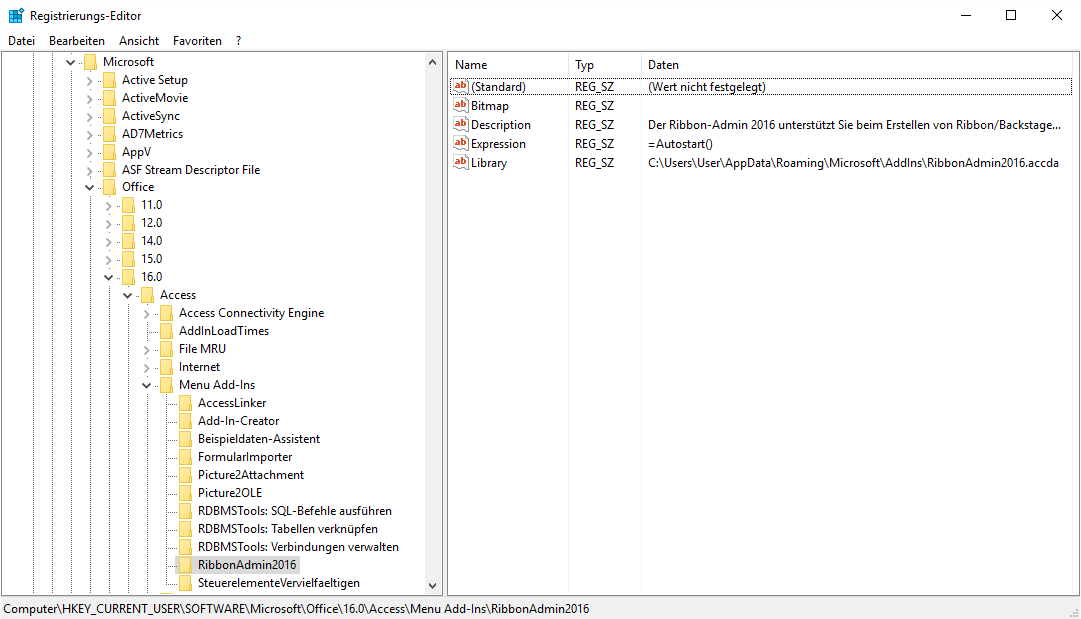Expand Access Connectivity Engine key
The width and height of the screenshot is (1081, 619).
point(146,314)
